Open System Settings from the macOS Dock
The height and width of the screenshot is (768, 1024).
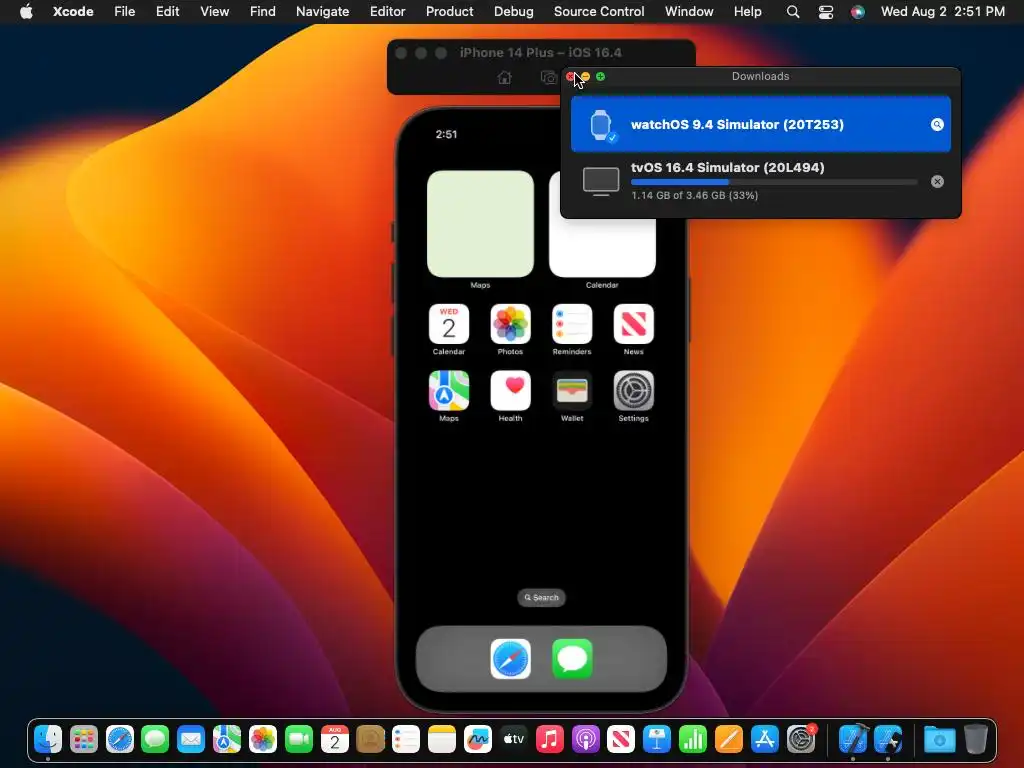pyautogui.click(x=801, y=739)
